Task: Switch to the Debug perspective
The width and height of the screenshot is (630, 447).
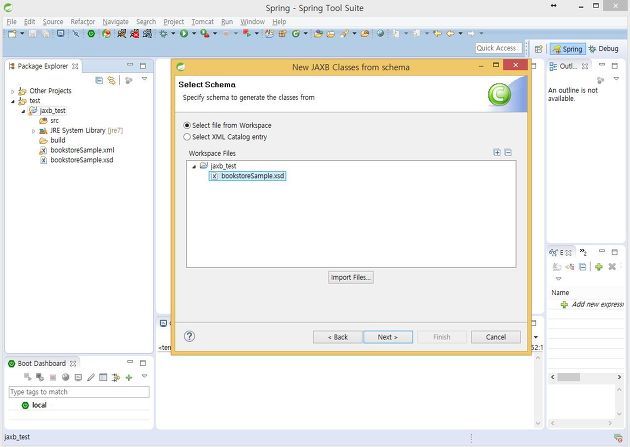Action: [x=603, y=49]
